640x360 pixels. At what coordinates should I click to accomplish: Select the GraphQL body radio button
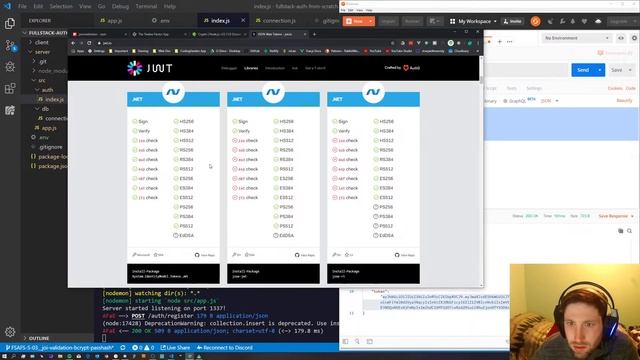pyautogui.click(x=505, y=101)
